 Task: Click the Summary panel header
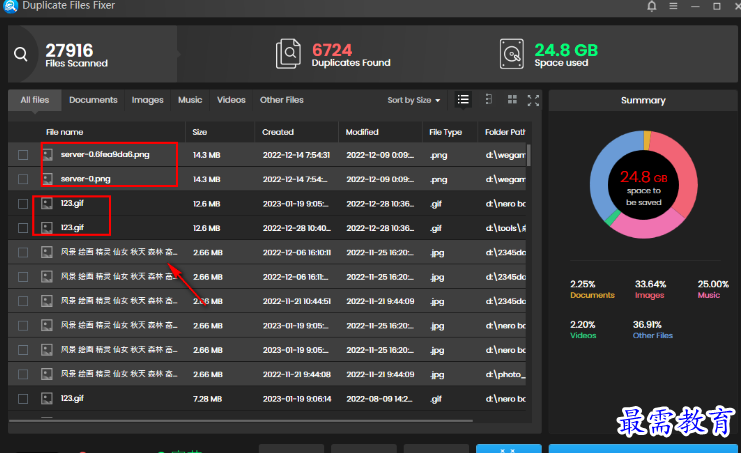[643, 100]
